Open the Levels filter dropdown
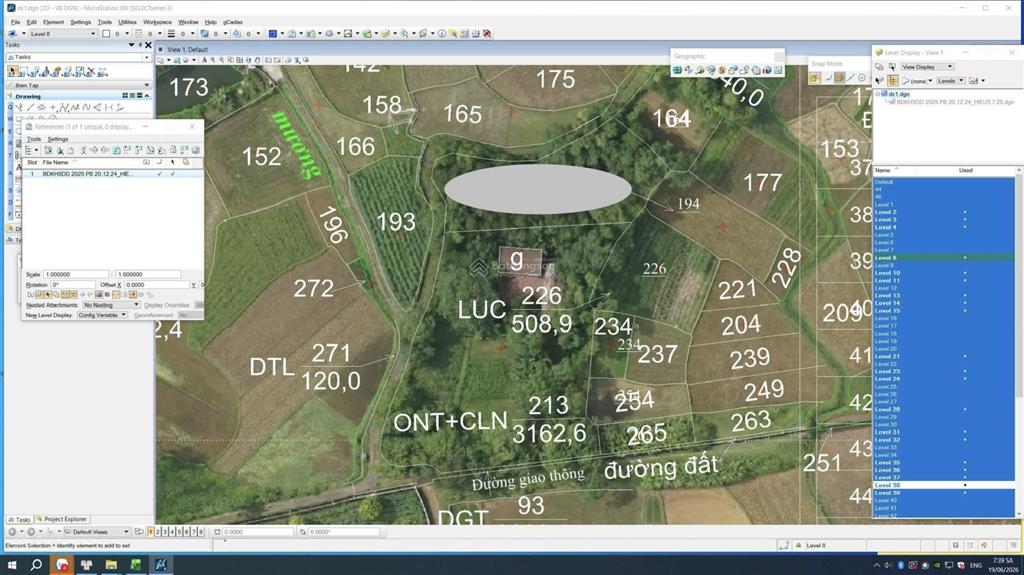The width and height of the screenshot is (1024, 575). tap(951, 81)
